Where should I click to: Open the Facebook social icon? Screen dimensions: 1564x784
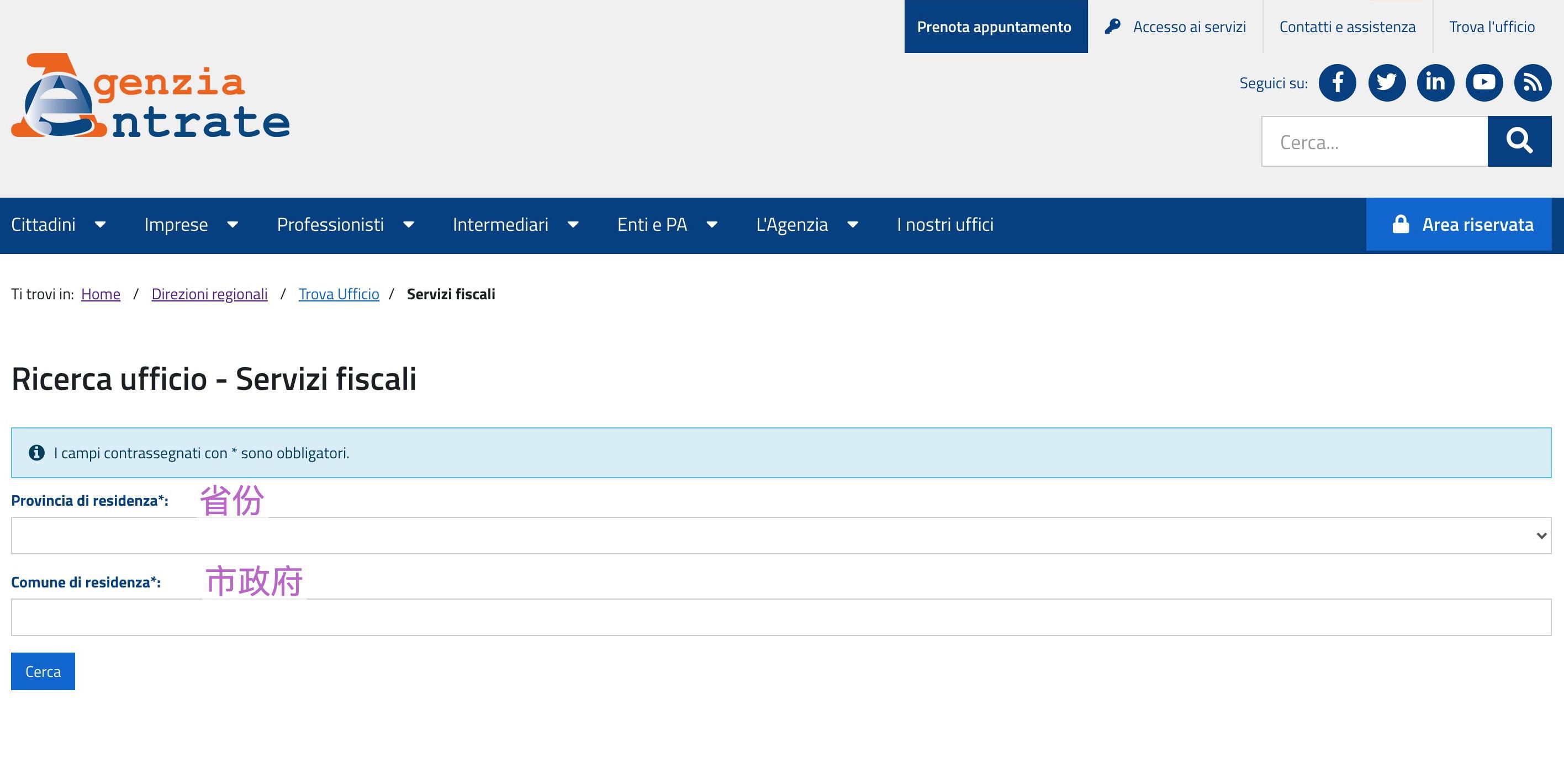click(1338, 82)
